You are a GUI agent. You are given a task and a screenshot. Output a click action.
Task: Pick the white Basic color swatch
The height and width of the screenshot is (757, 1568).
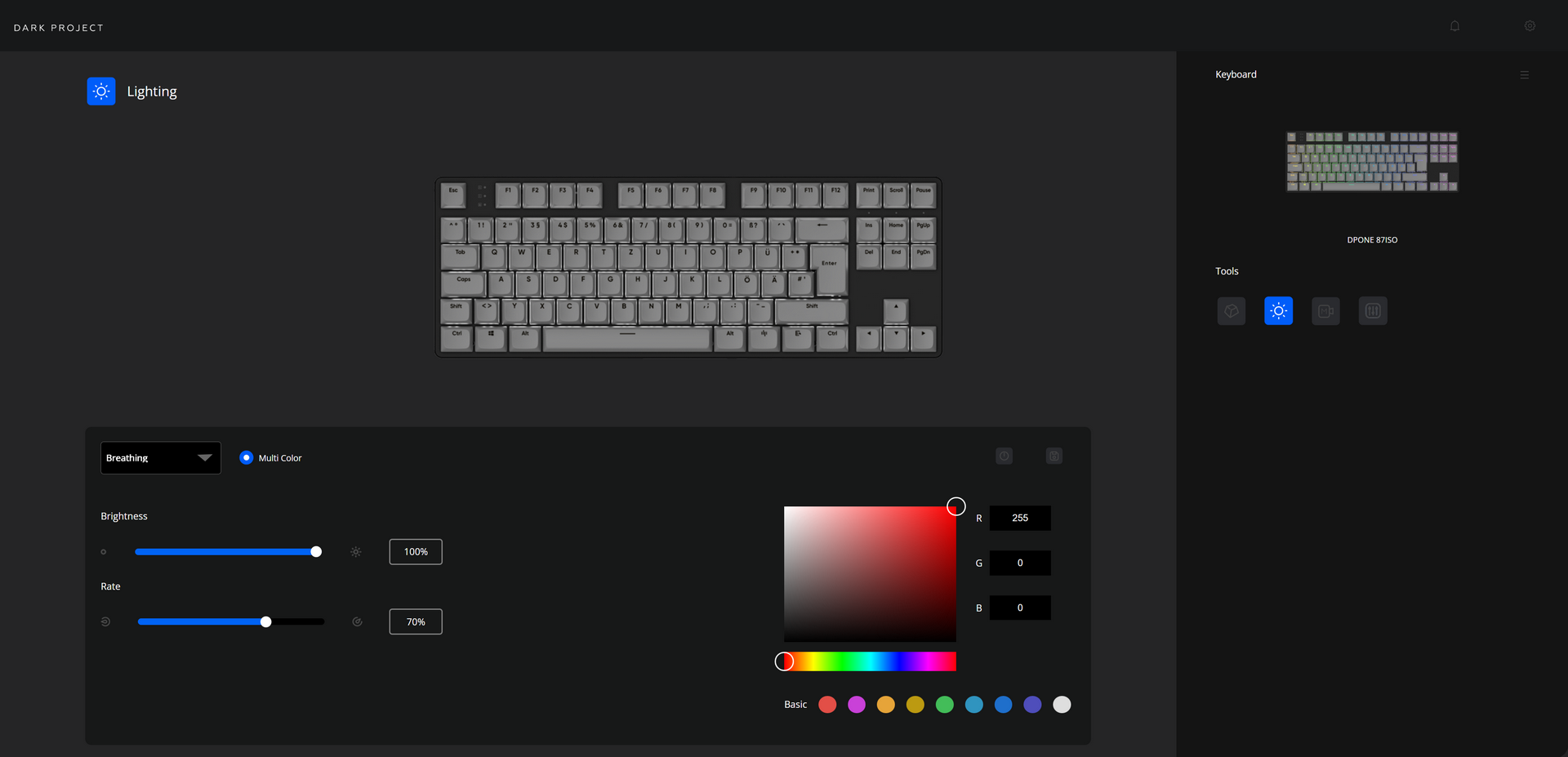pos(1062,705)
